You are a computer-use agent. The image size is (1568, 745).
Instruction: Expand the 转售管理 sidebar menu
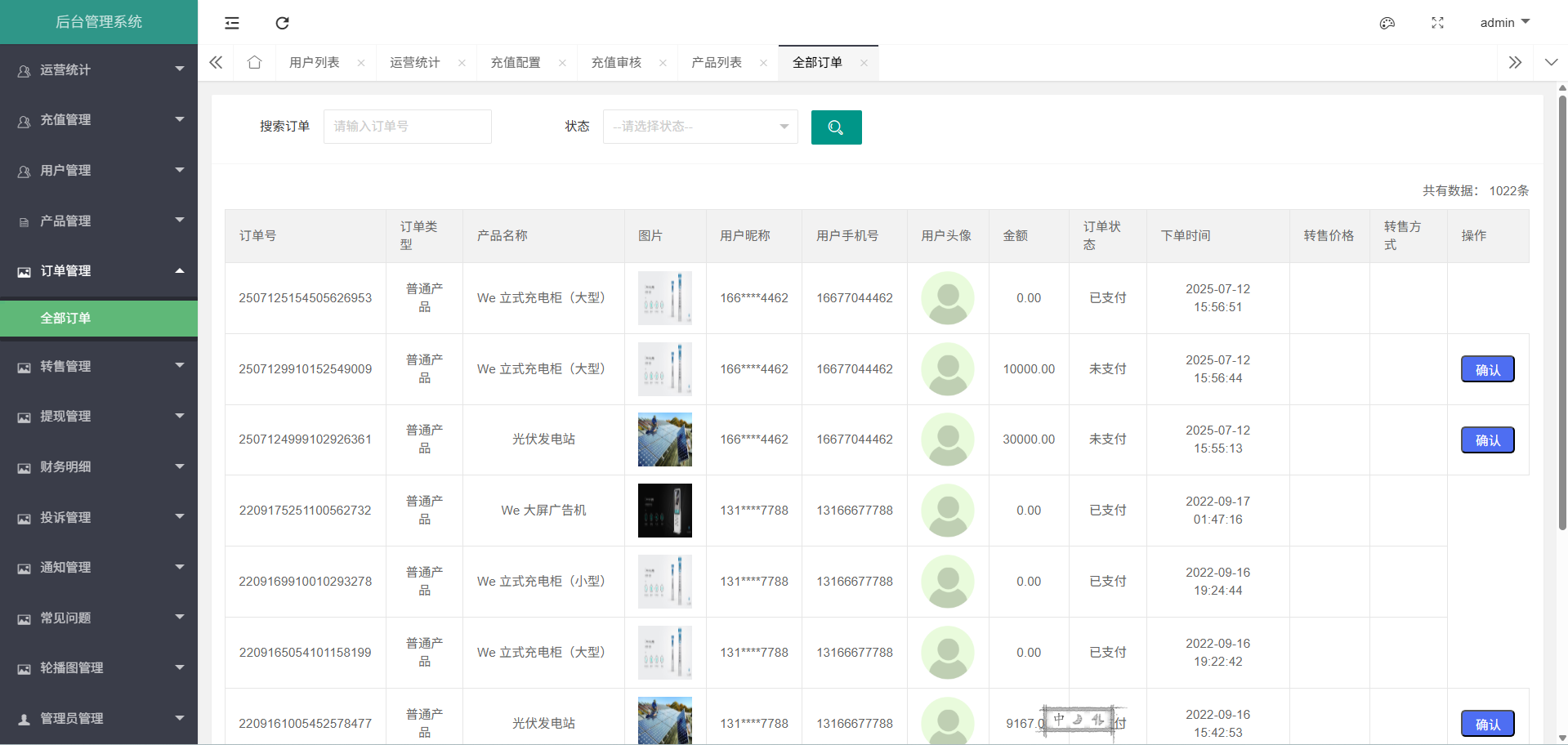click(99, 367)
